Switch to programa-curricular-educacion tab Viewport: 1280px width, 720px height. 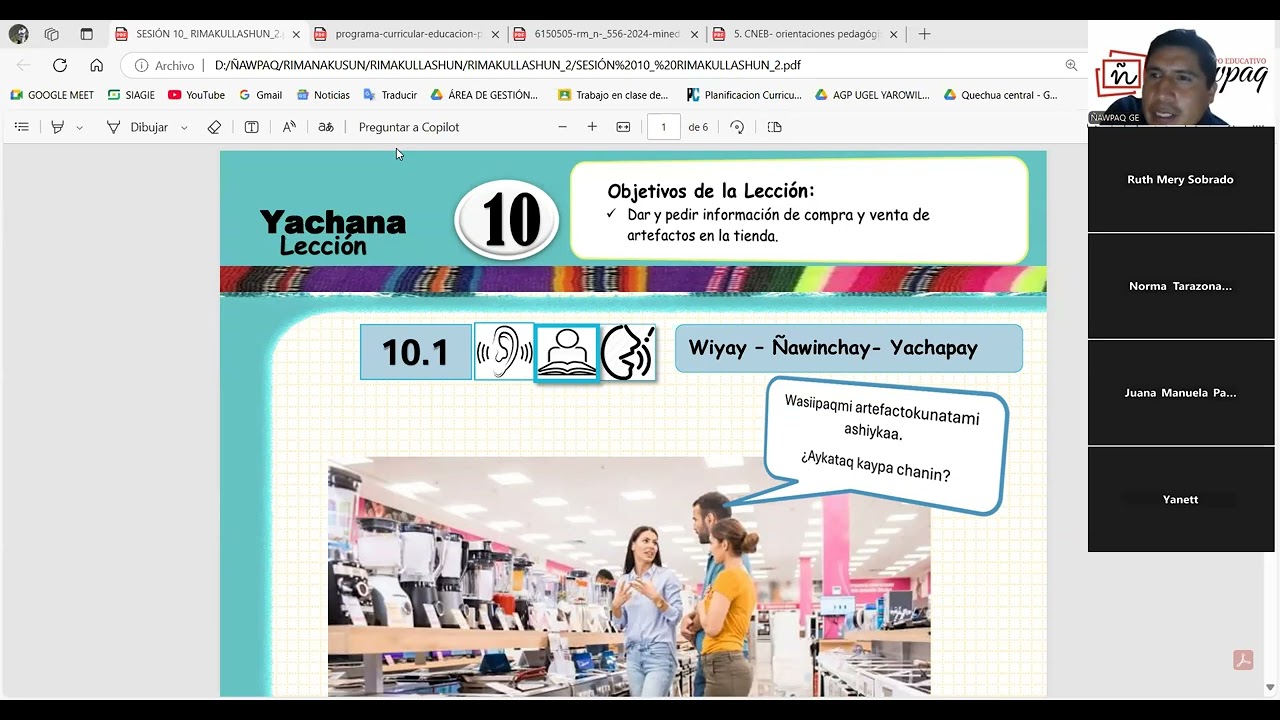point(407,34)
